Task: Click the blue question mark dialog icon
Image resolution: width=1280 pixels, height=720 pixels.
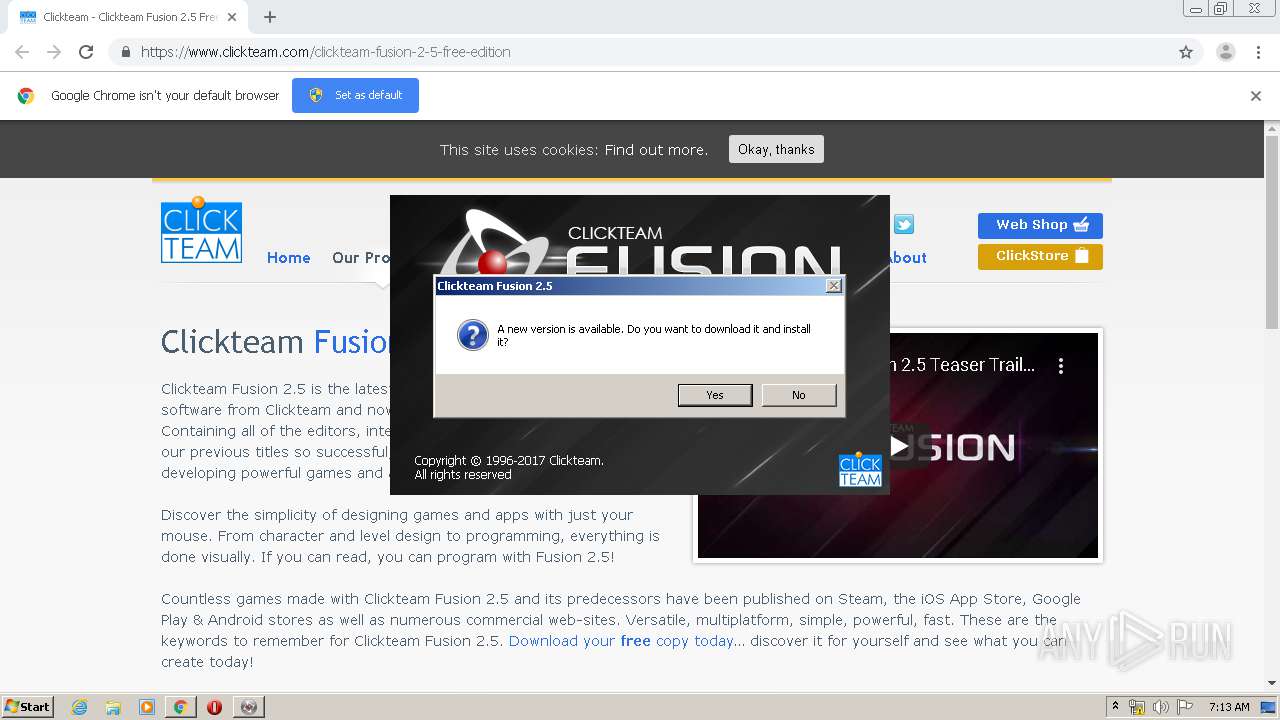Action: pyautogui.click(x=473, y=335)
